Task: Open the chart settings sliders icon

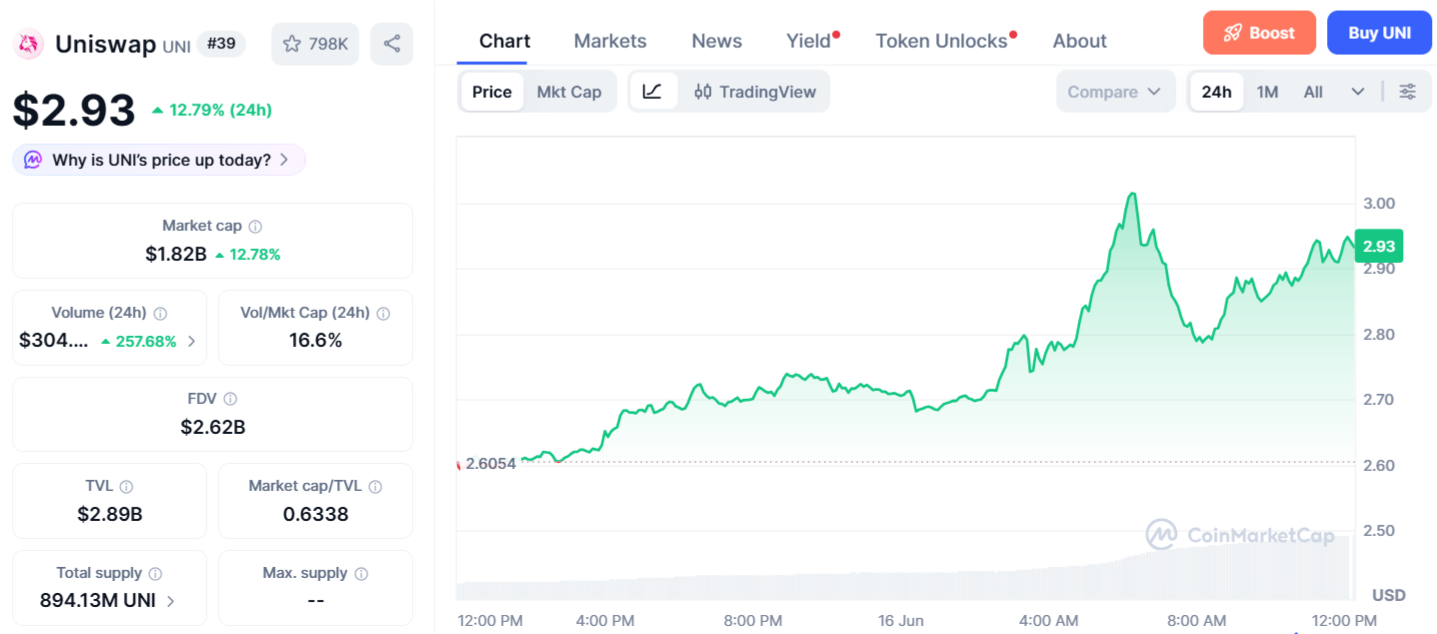Action: tap(1407, 92)
